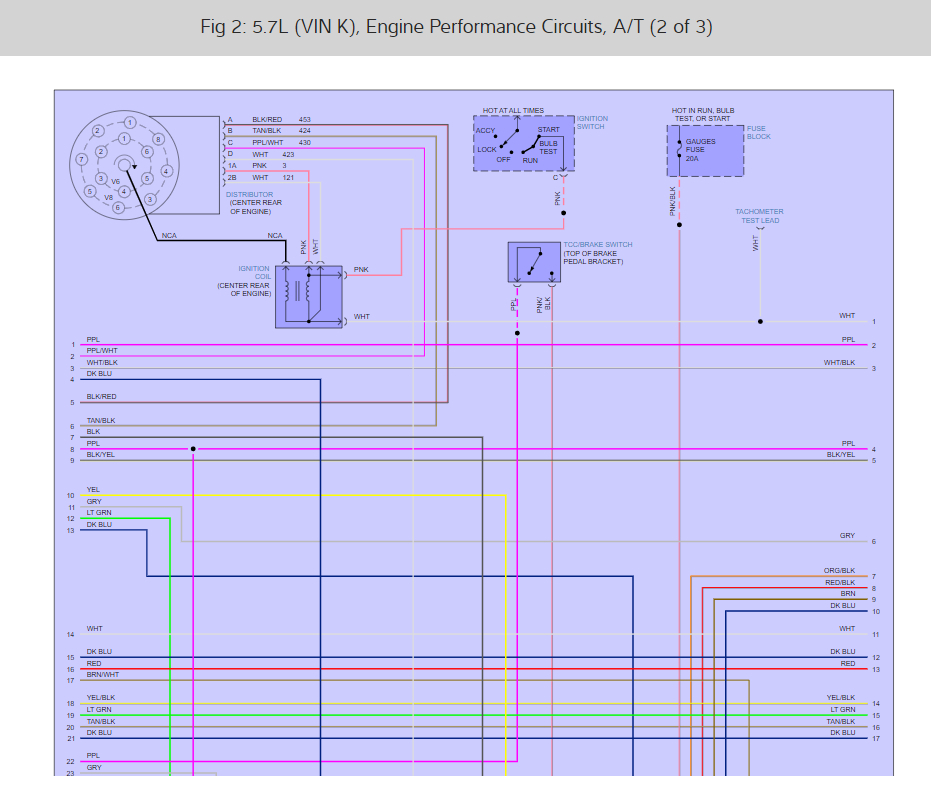Click the Fuse Block label text
This screenshot has width=931, height=795.
coord(758,132)
